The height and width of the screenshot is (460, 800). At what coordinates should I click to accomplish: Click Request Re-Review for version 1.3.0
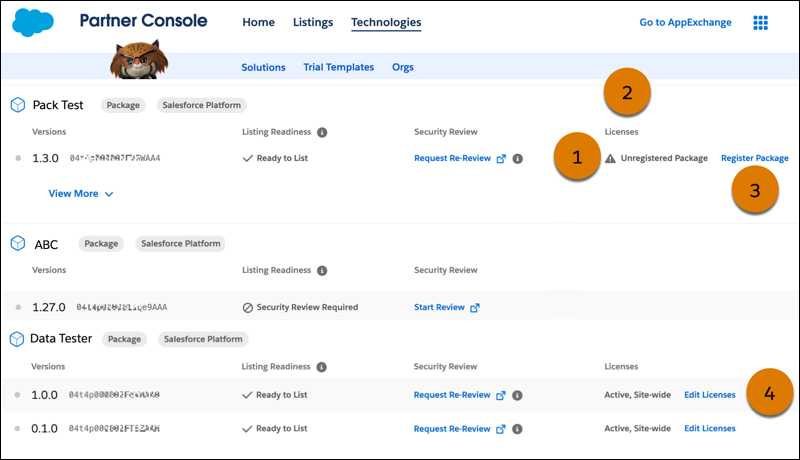tap(452, 158)
